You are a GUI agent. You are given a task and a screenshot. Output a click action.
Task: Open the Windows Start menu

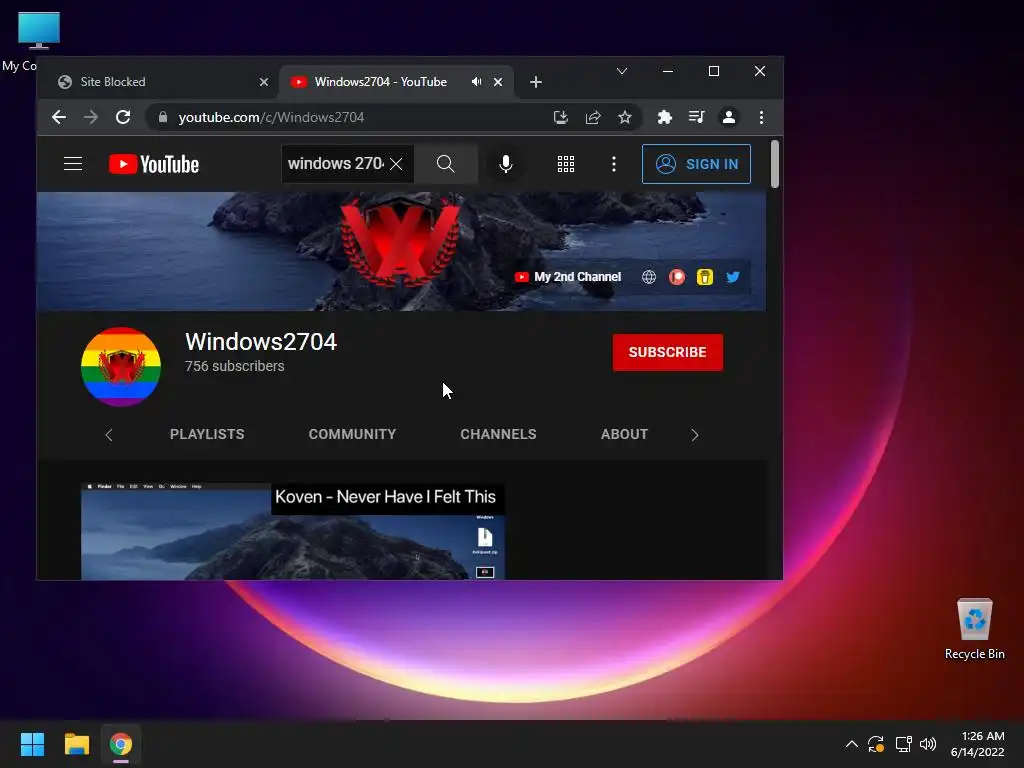click(32, 744)
